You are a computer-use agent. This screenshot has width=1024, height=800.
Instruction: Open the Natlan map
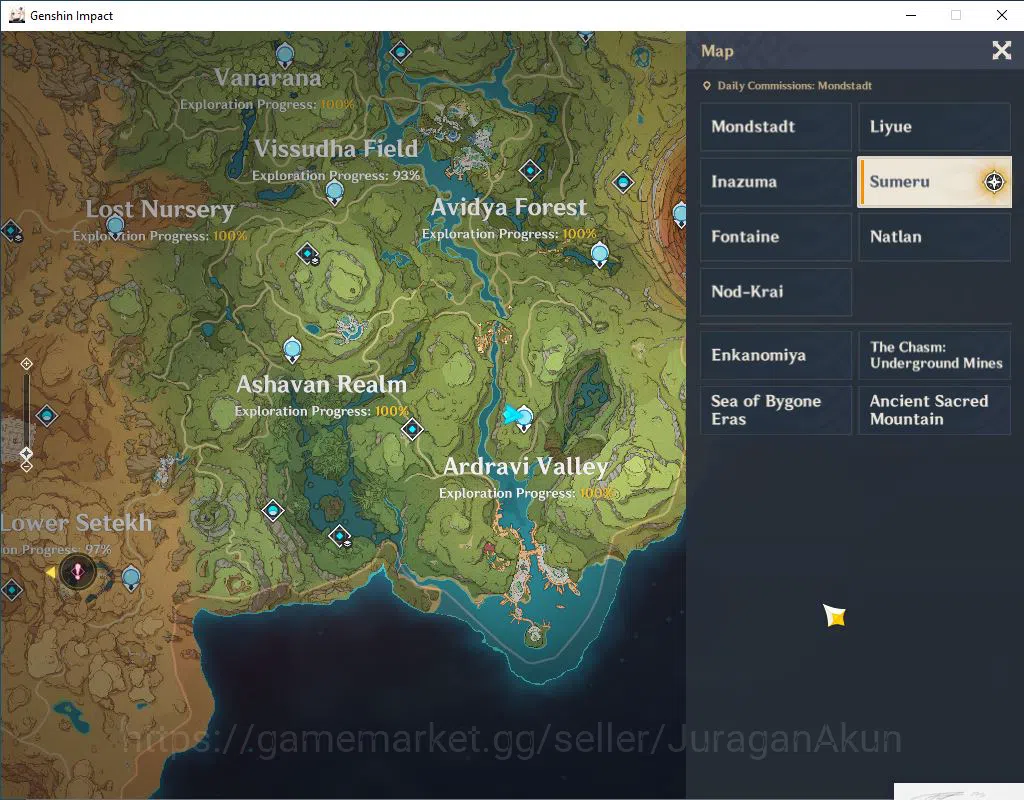tap(935, 236)
